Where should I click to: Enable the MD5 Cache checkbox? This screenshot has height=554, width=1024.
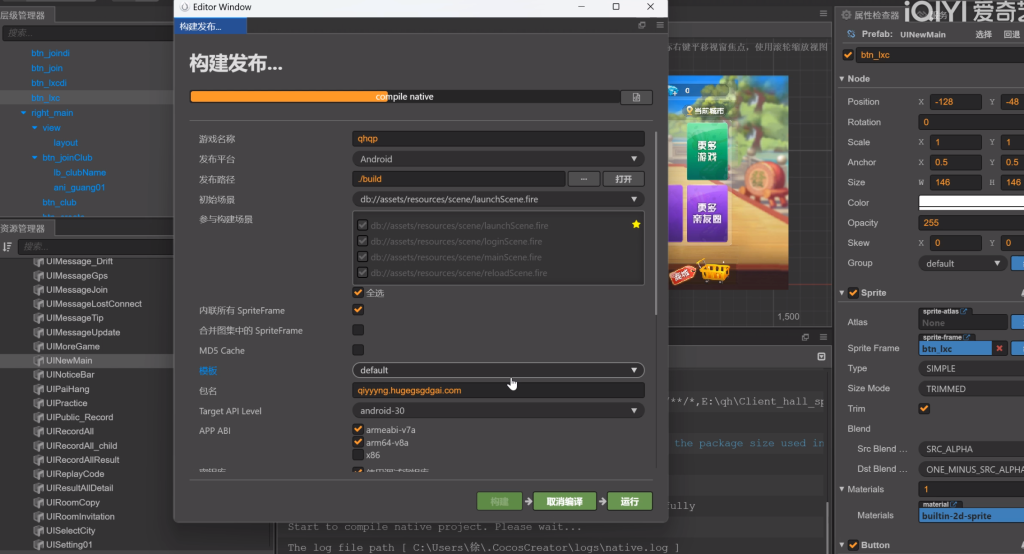358,350
